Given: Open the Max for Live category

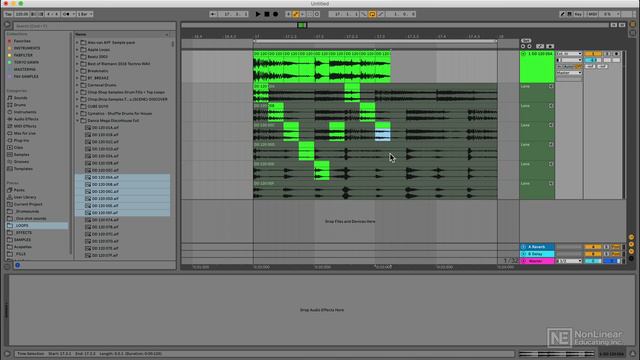Looking at the screenshot, I should click(x=24, y=133).
